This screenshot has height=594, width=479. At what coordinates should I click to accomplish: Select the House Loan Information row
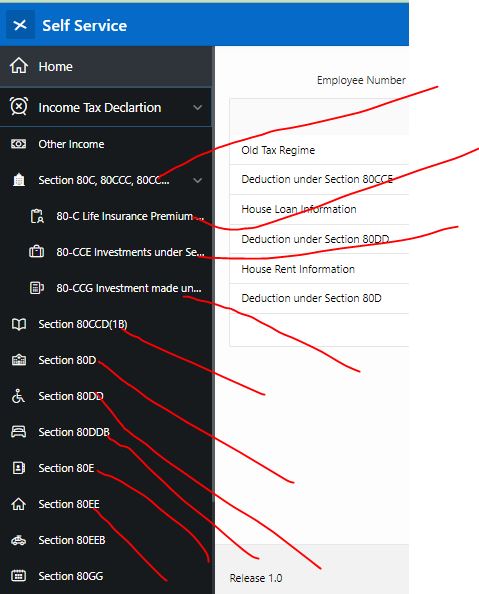[x=319, y=209]
